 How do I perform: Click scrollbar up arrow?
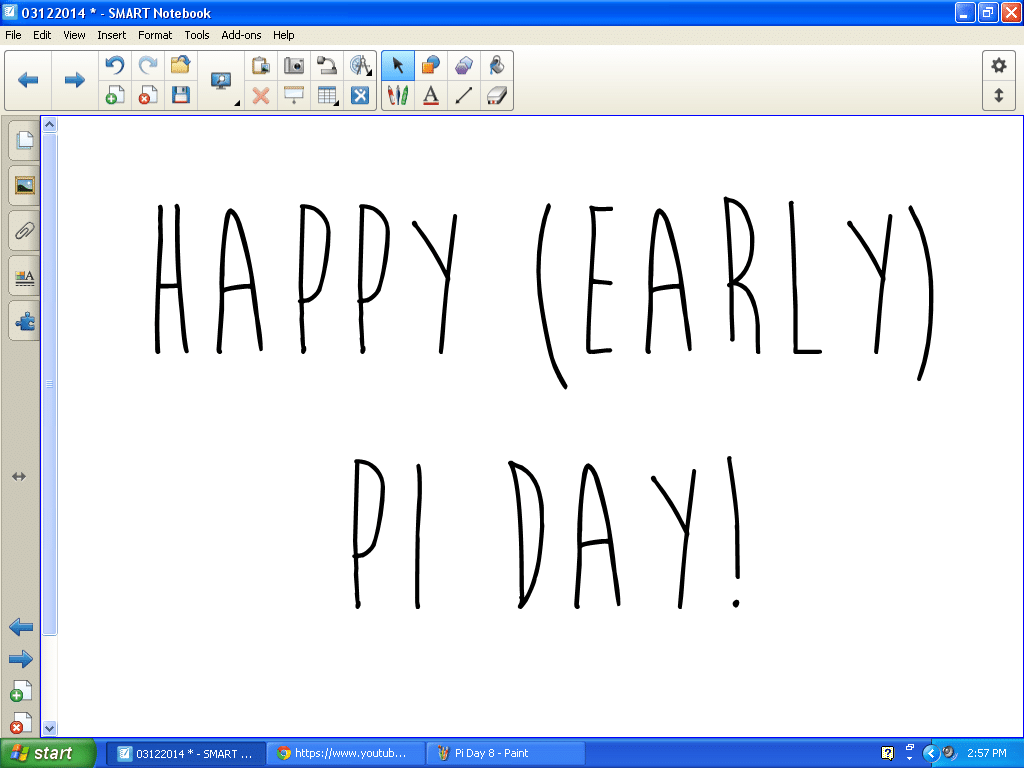coord(50,124)
